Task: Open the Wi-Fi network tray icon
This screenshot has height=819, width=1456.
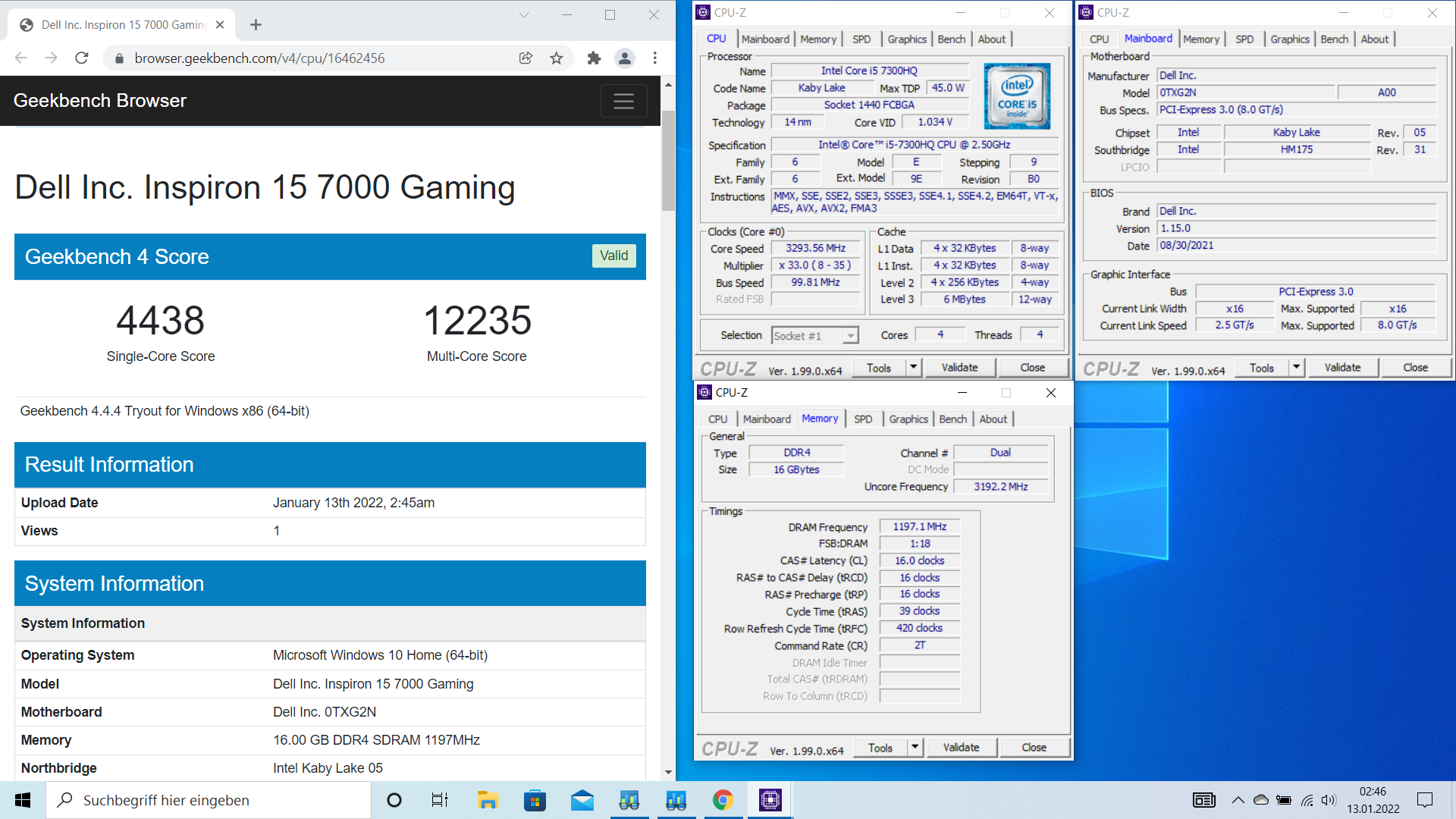Action: tap(1307, 800)
